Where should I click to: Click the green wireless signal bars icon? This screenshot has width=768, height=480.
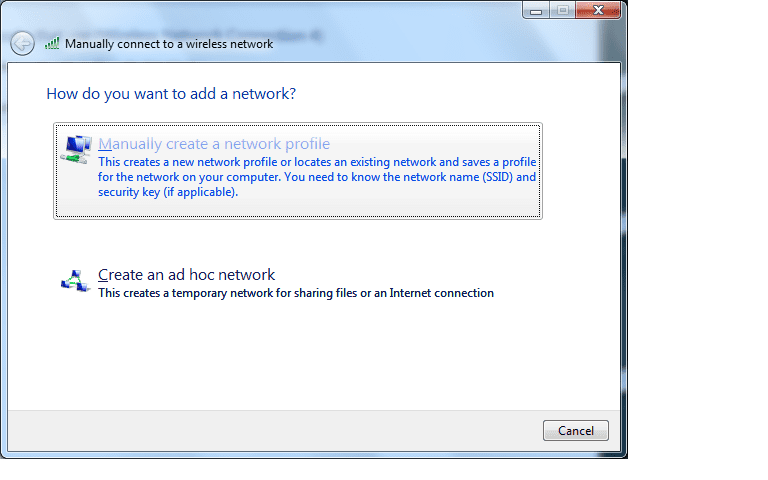pyautogui.click(x=52, y=44)
